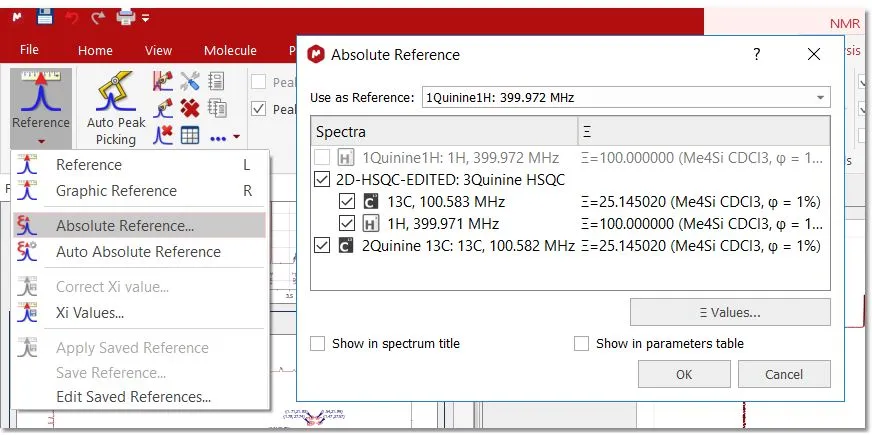Toggle the 2Quinine 13C spectrum checkbox
This screenshot has width=872, height=435.
click(x=321, y=246)
